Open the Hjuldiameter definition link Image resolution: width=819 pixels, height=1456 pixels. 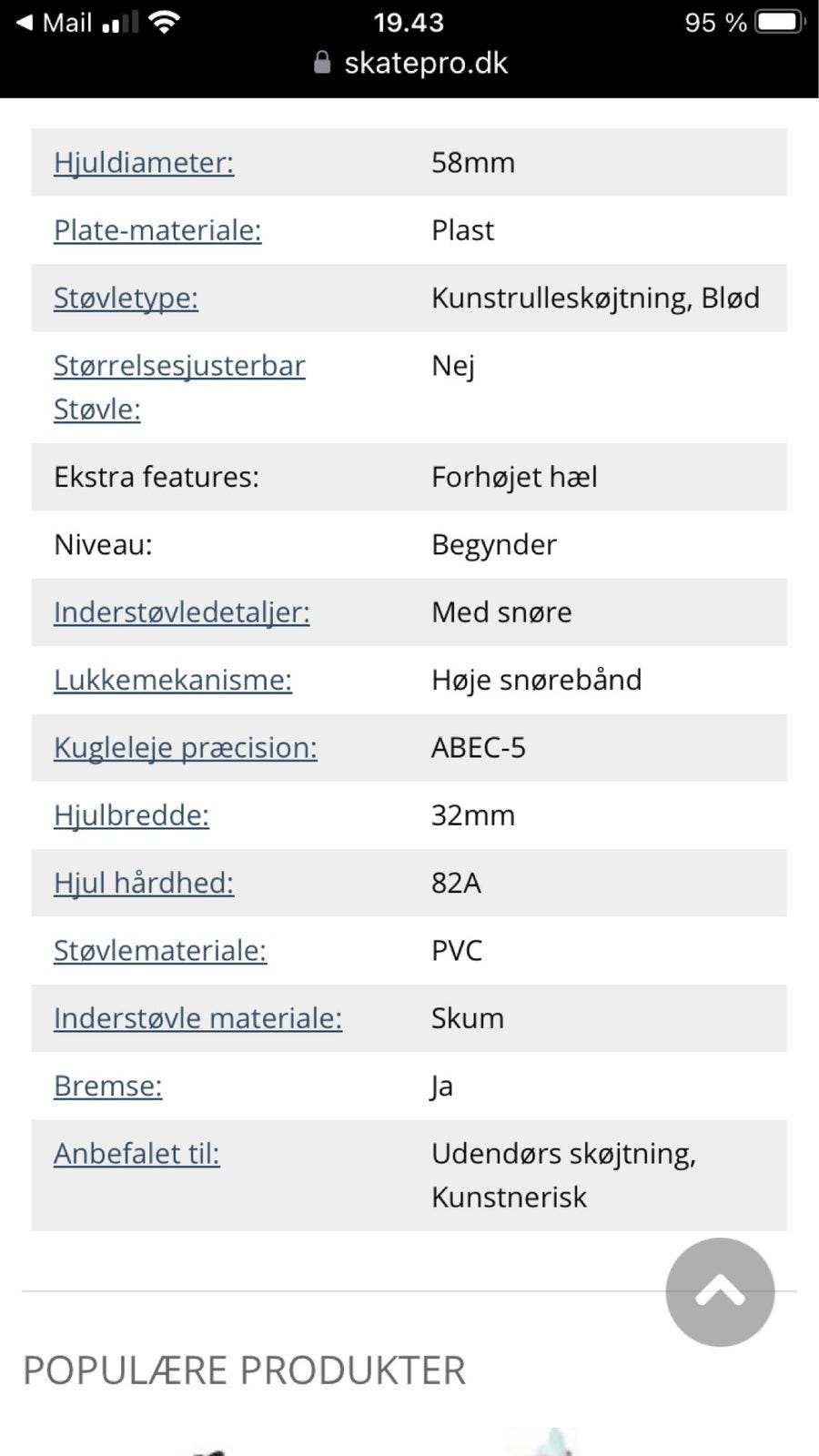point(144,163)
